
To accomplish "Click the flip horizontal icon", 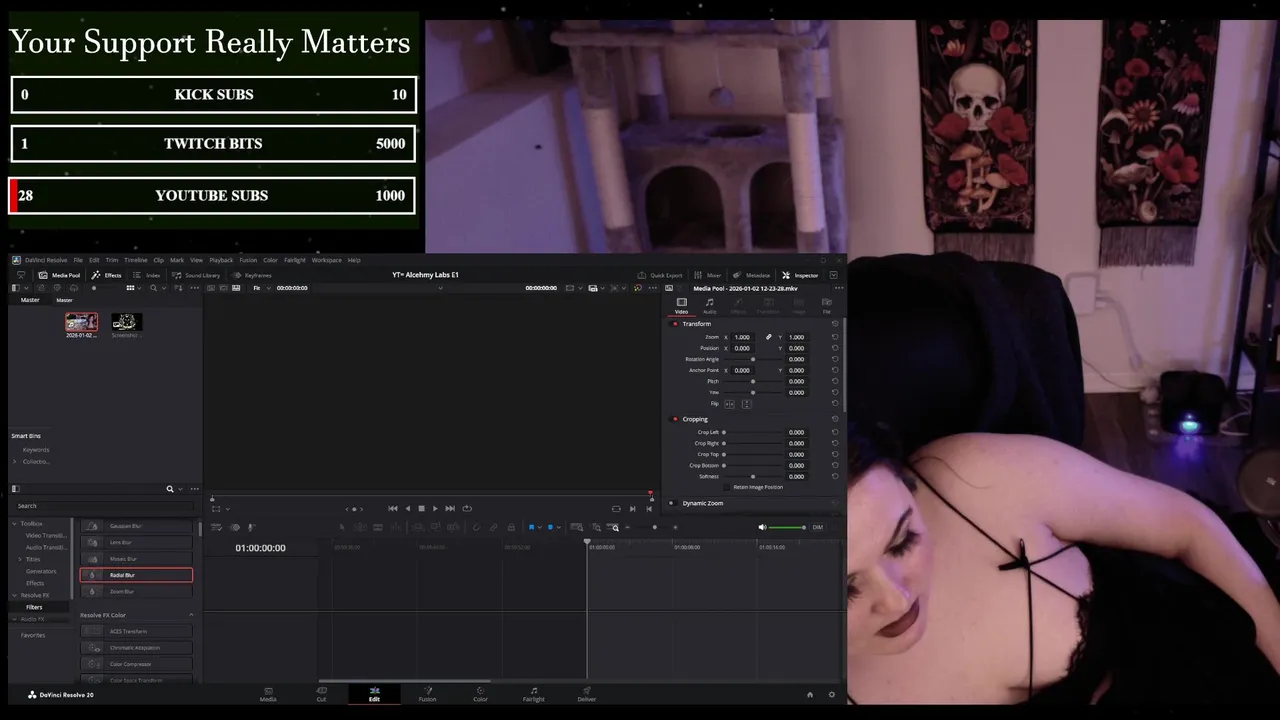I will (x=729, y=404).
